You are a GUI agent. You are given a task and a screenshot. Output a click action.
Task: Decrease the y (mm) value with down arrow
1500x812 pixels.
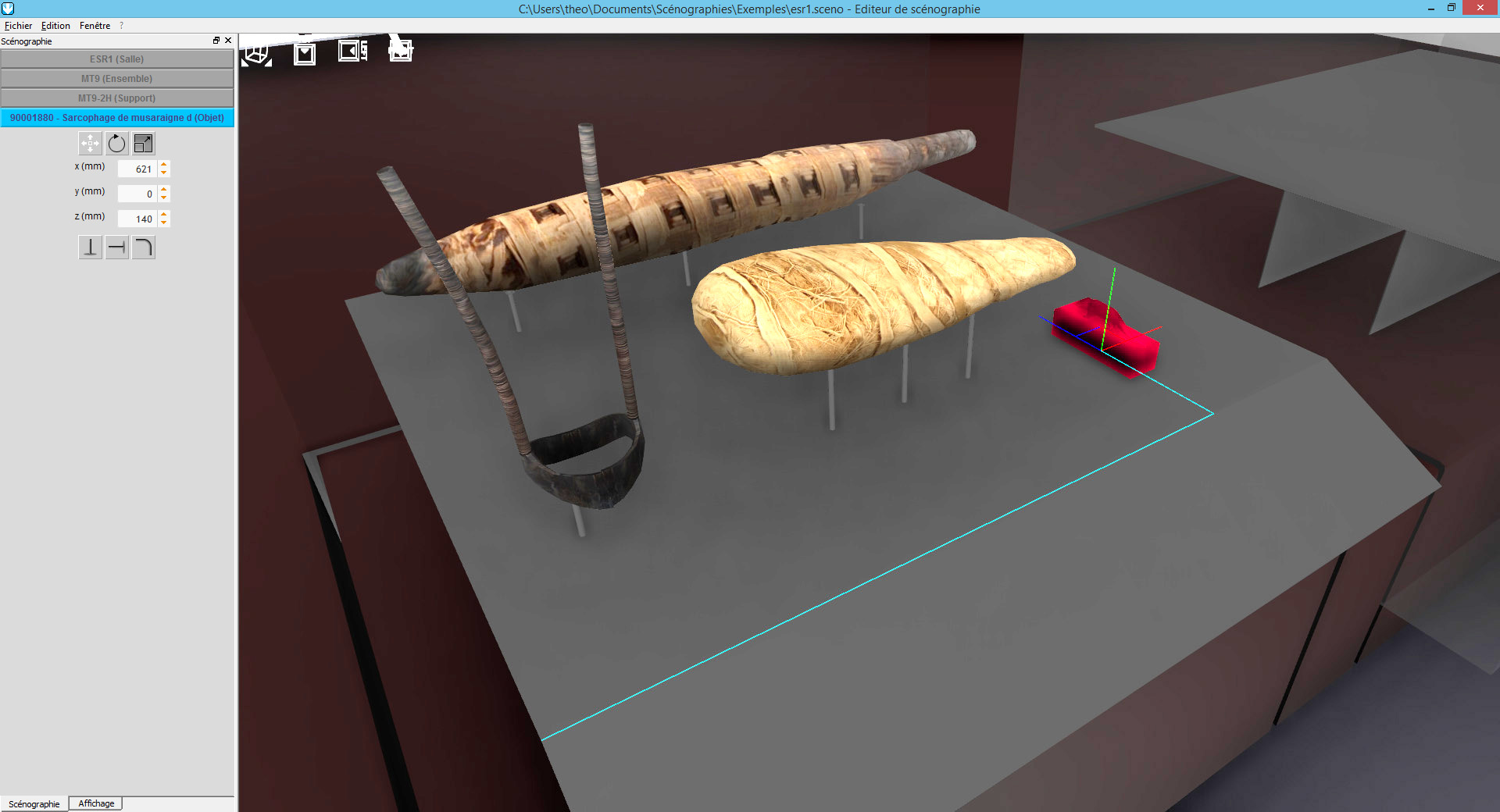164,198
